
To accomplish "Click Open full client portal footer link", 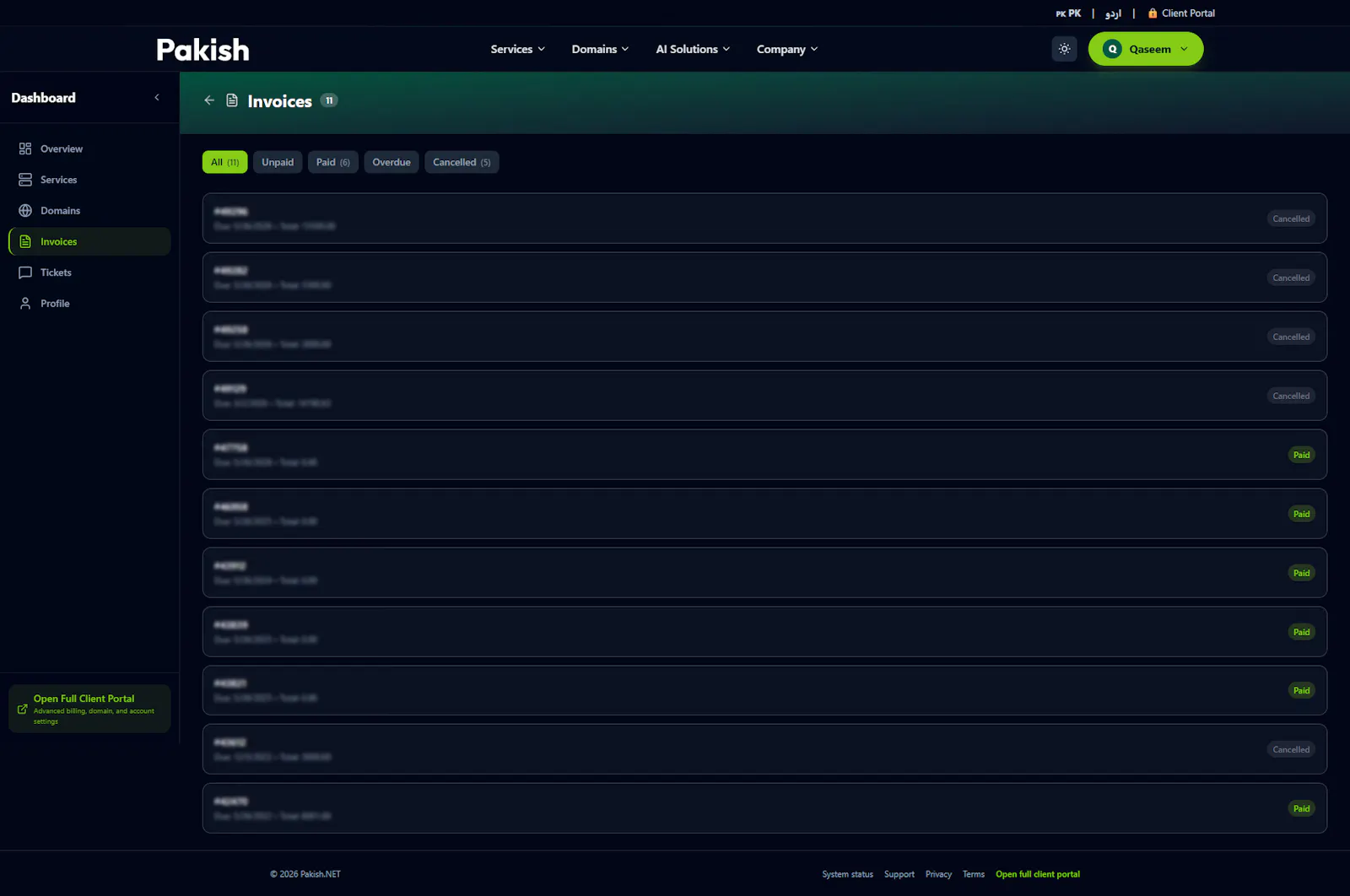I will 1037,875.
